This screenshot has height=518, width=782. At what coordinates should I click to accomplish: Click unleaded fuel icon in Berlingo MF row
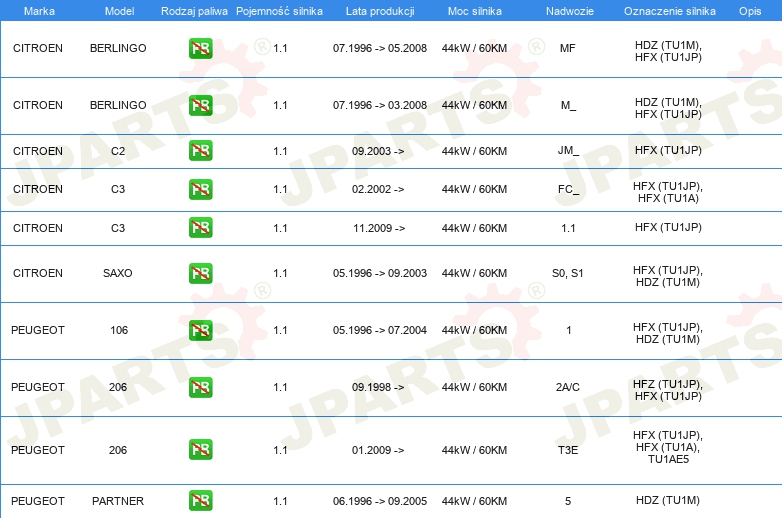[200, 48]
